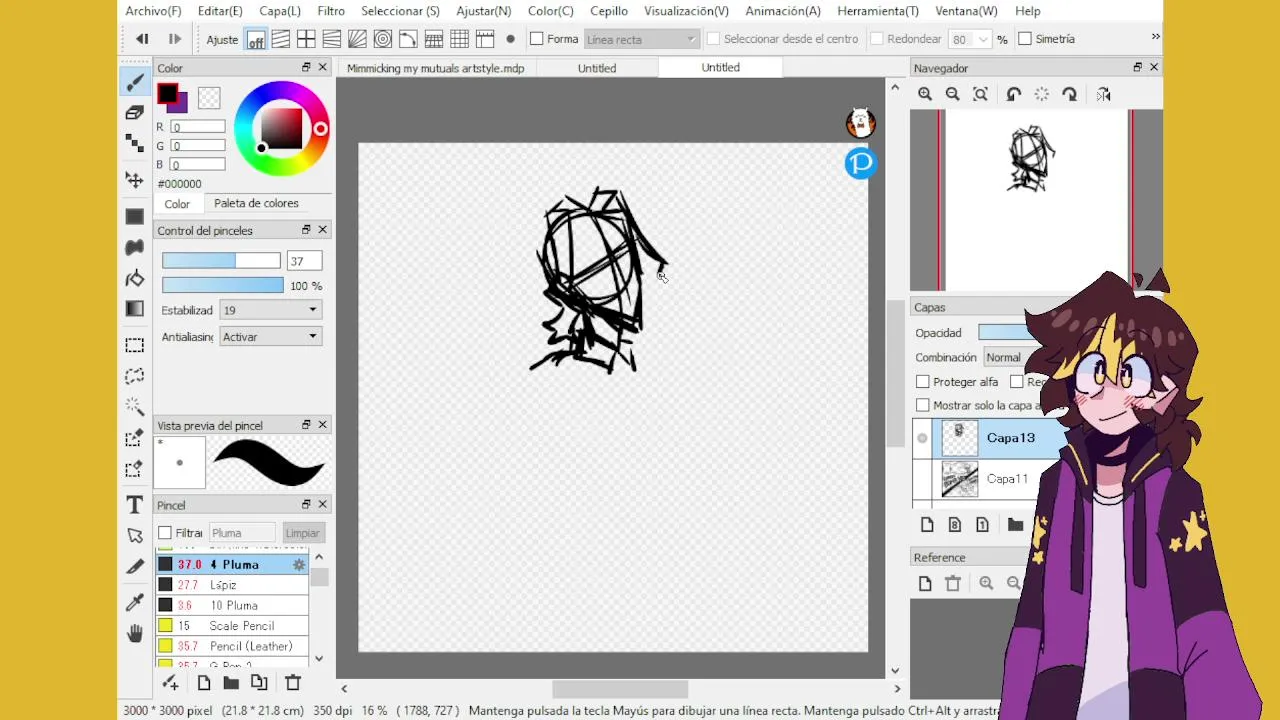Switch to Mimmicking my mutuals artstyle.mdp tab

[436, 68]
